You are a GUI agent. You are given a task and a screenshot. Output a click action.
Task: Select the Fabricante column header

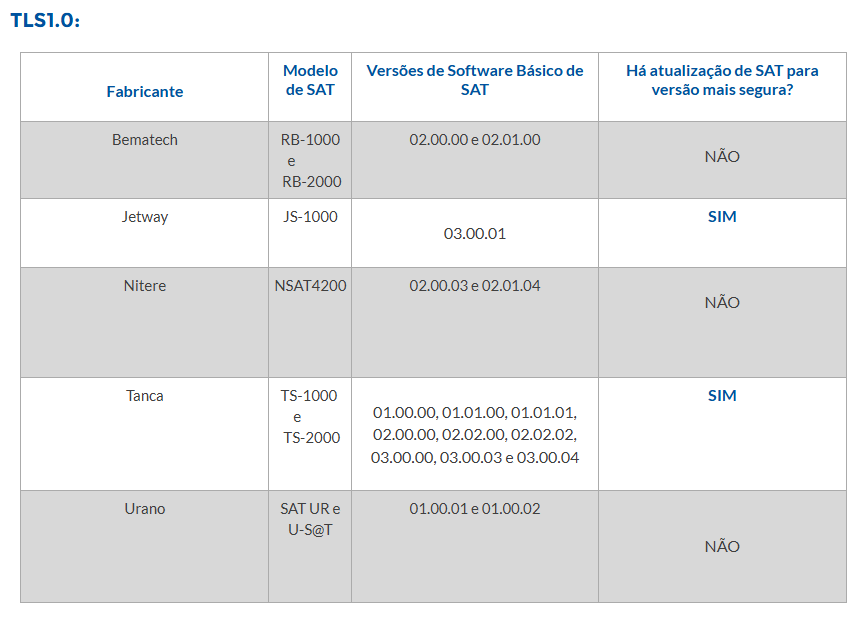[x=144, y=91]
